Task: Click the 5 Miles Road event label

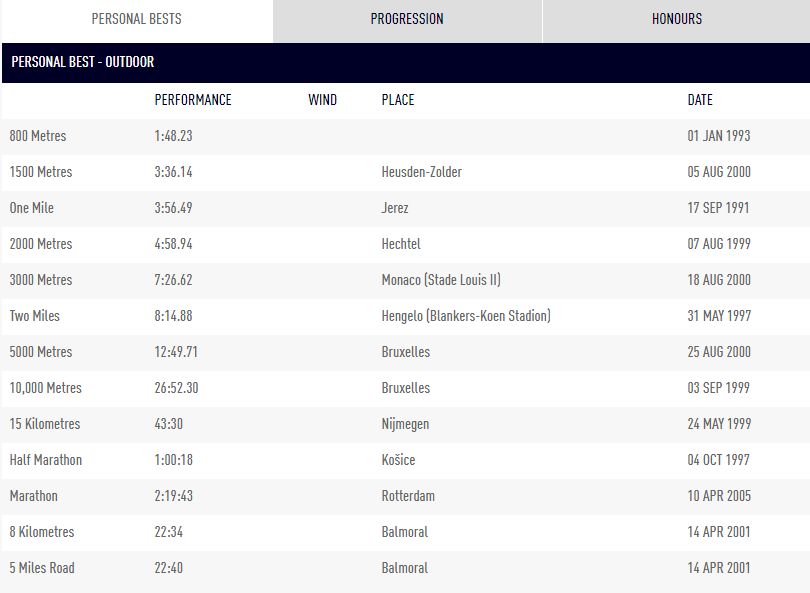Action: (x=42, y=568)
